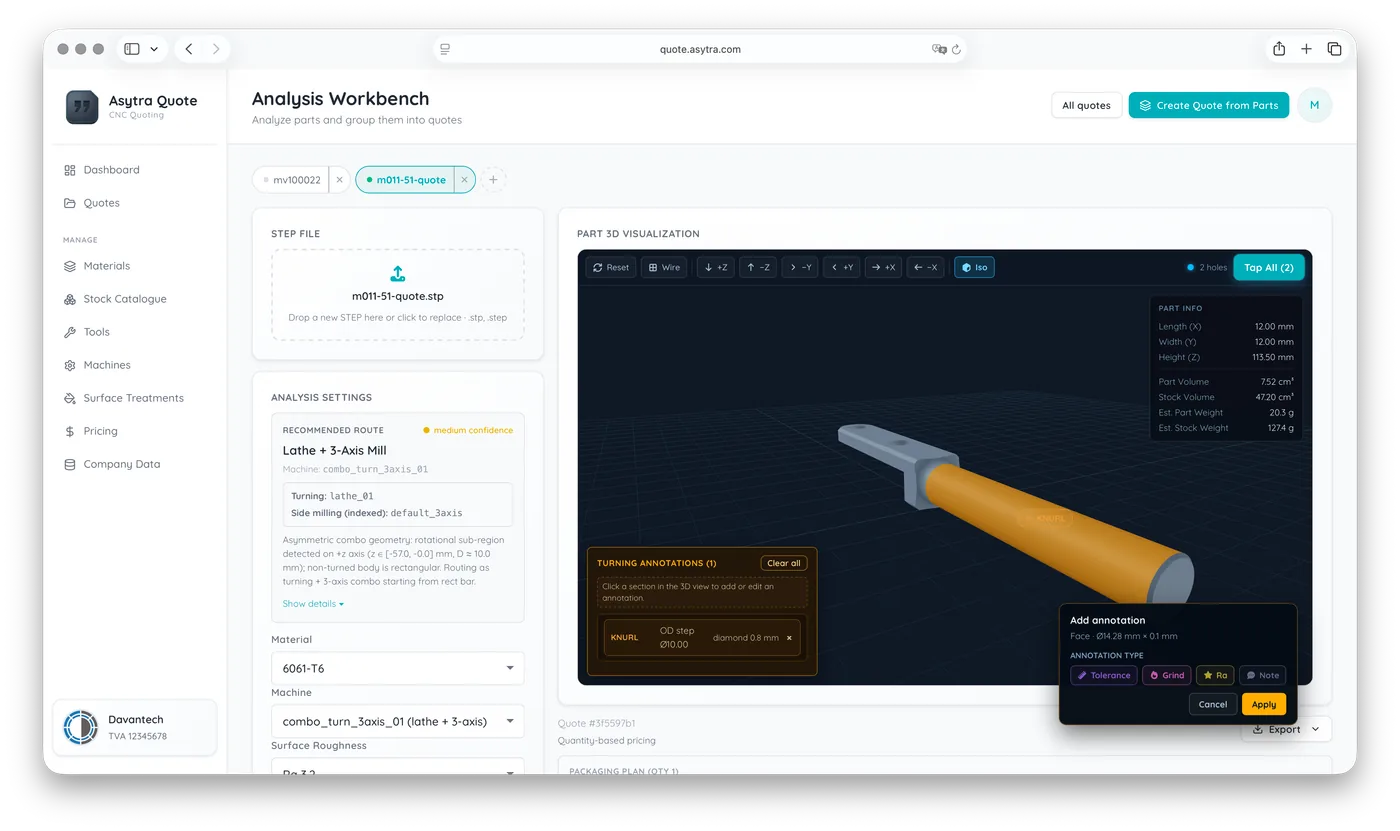Click the STEP file upload icon
This screenshot has width=1400, height=831.
tap(397, 274)
